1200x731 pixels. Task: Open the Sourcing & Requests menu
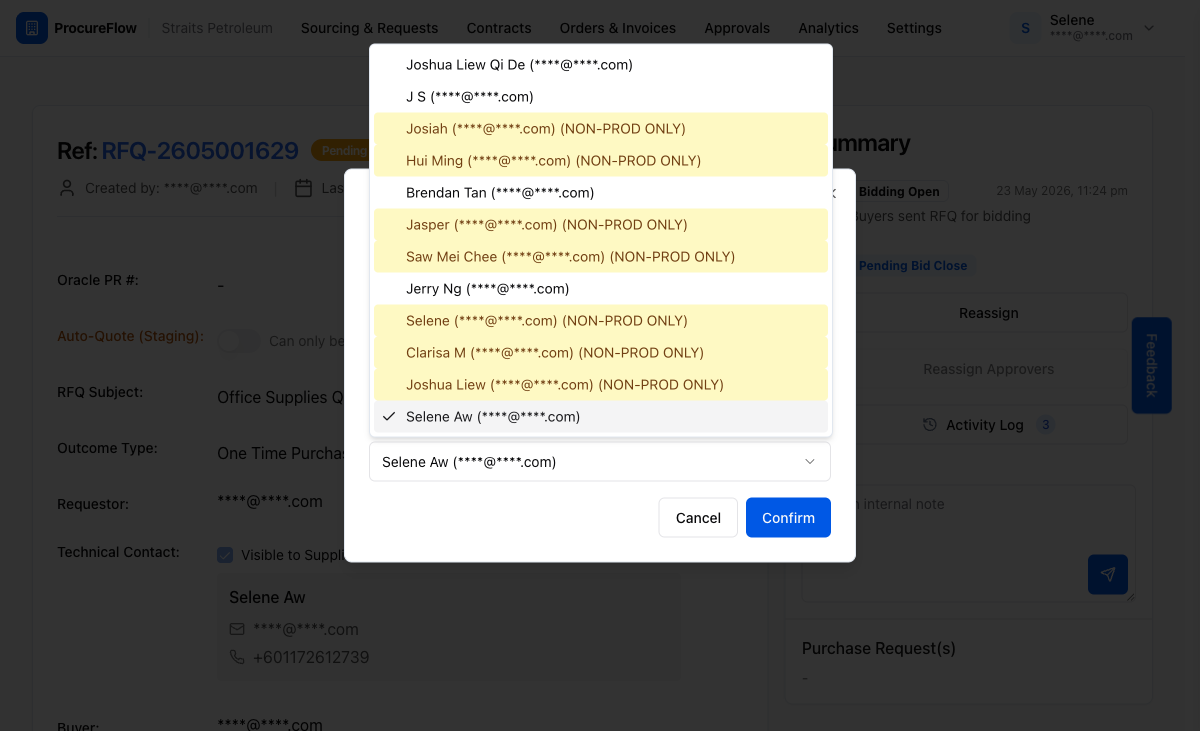[x=369, y=28]
